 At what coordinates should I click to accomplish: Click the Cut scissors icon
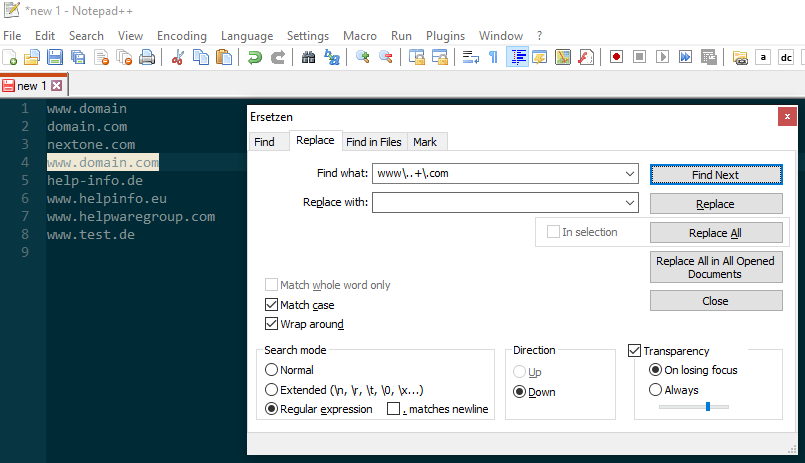[x=178, y=57]
